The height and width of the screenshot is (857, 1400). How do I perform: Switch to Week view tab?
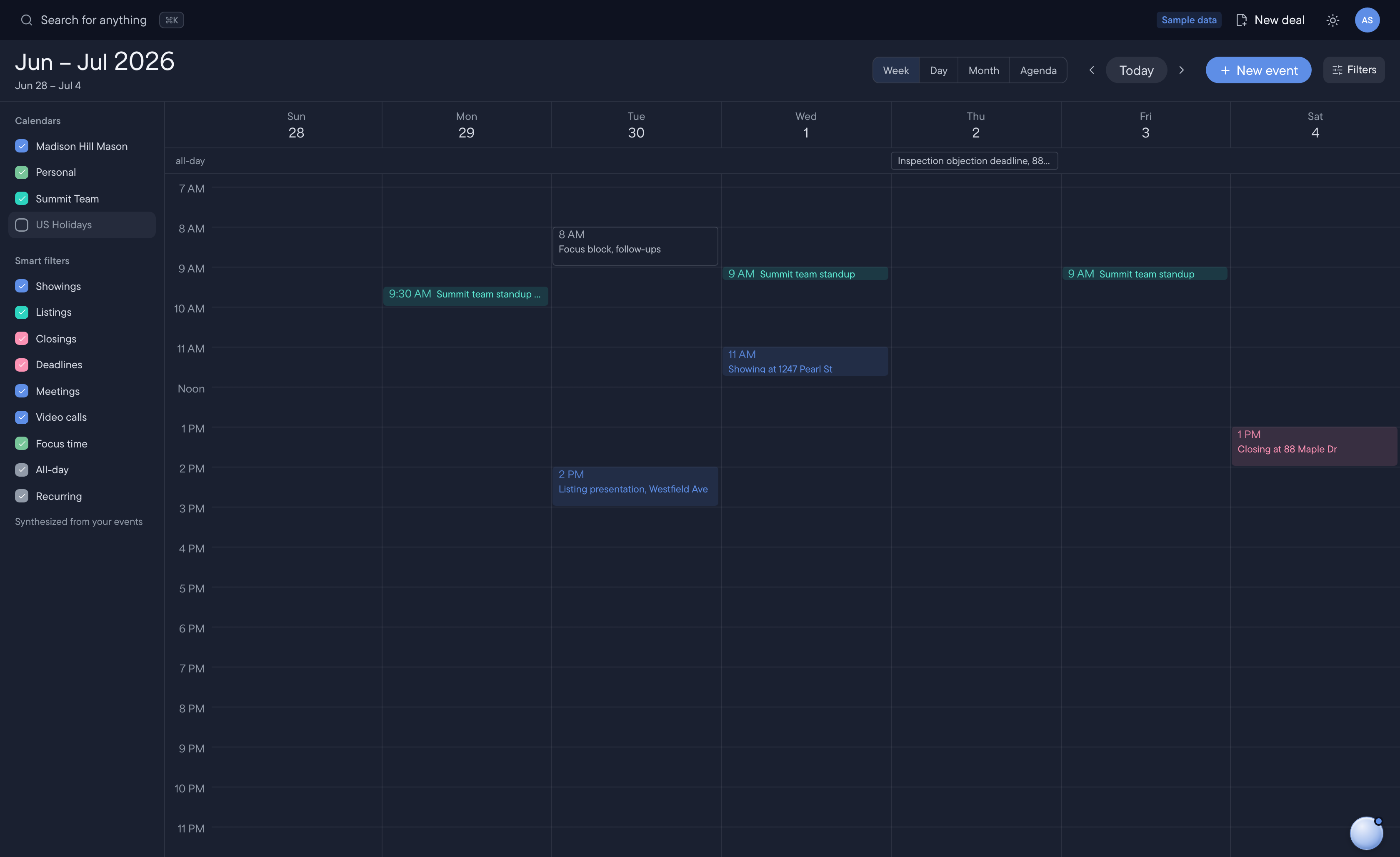(896, 70)
